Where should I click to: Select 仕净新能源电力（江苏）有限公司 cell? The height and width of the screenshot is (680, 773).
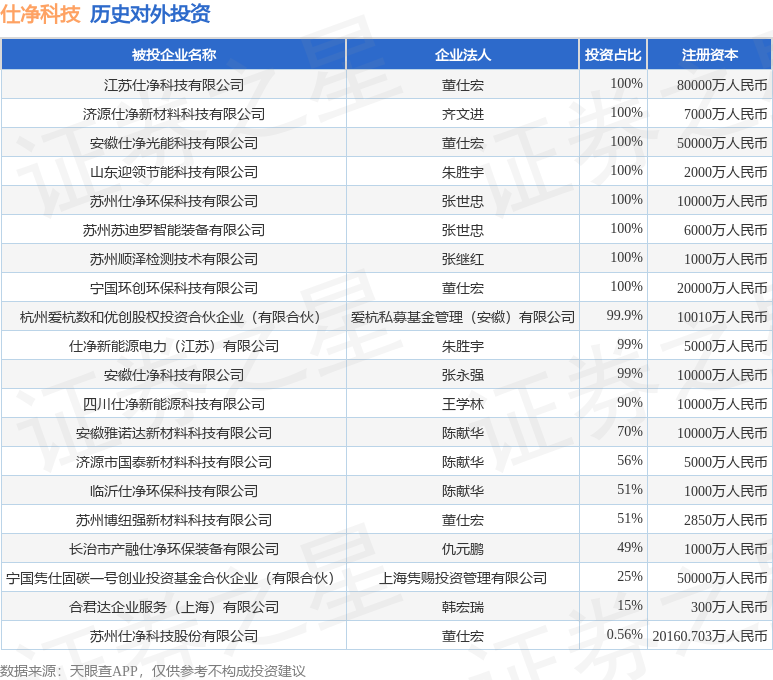click(x=174, y=346)
